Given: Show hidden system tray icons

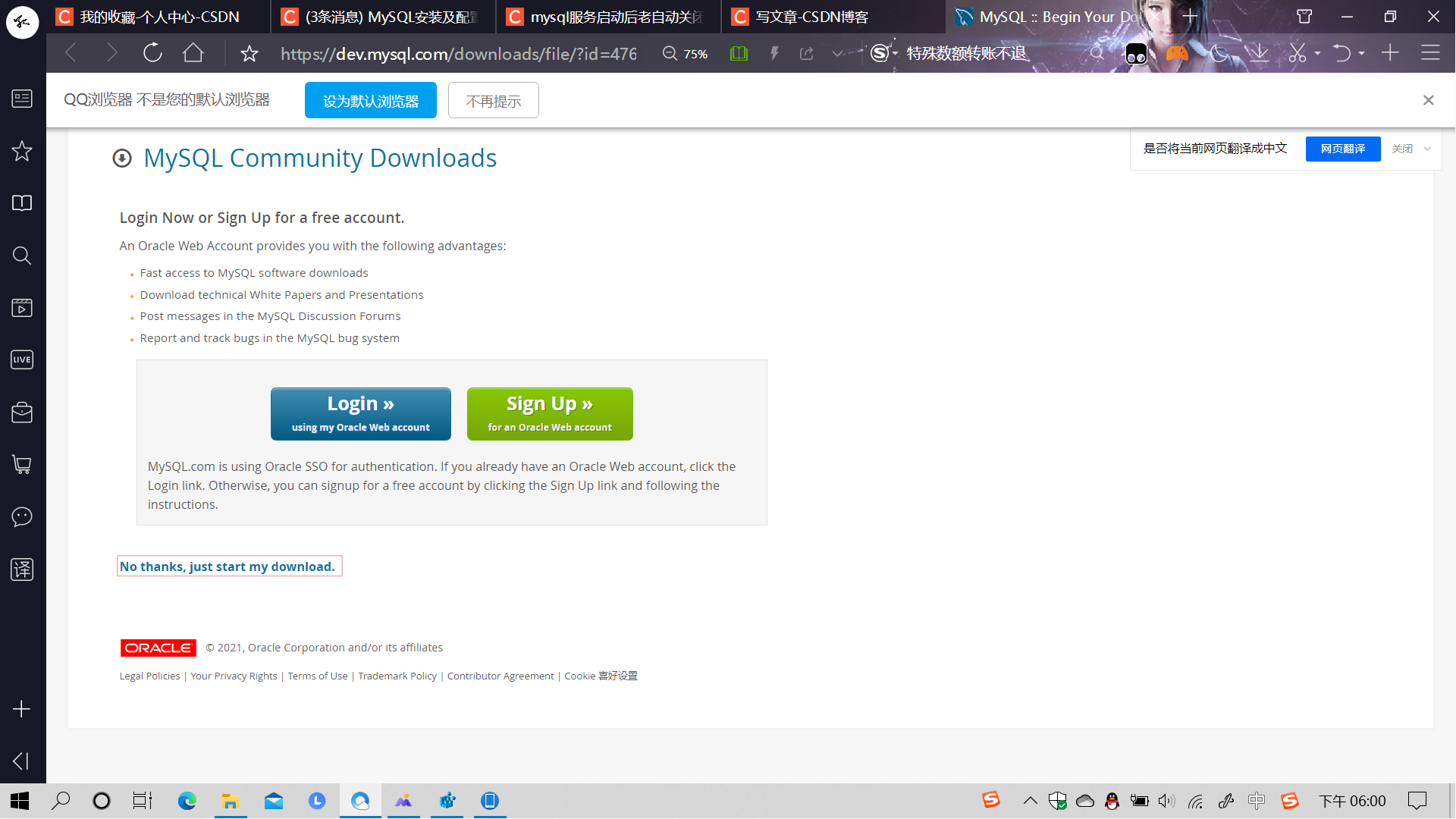Looking at the screenshot, I should coord(1030,801).
